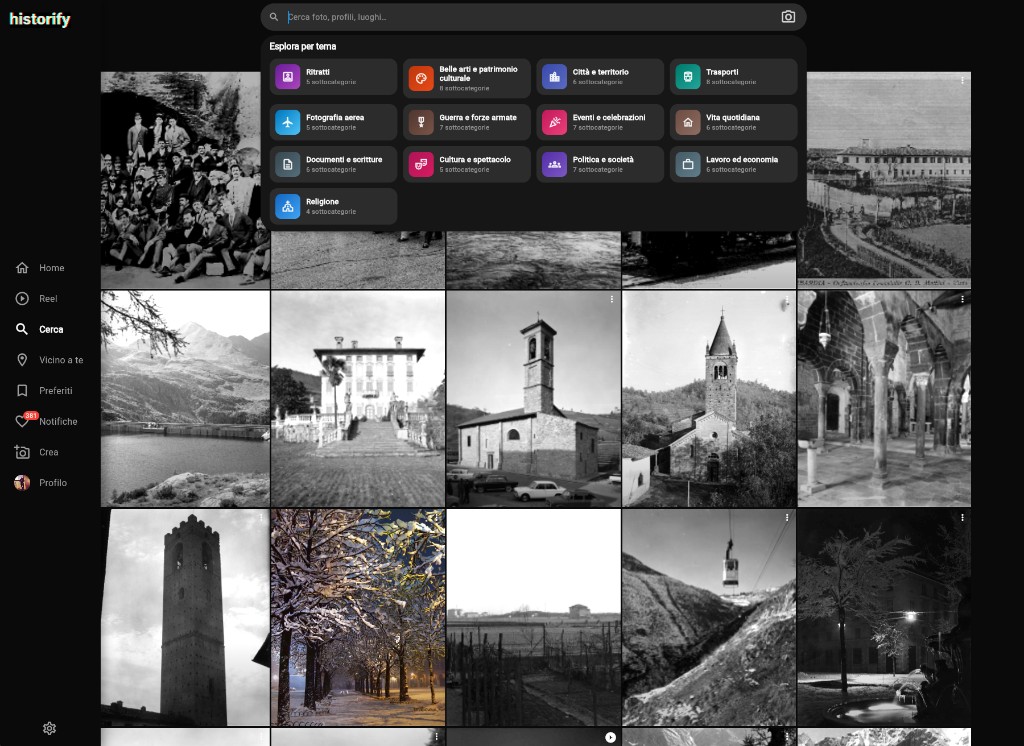Open the group portrait of men photo
The image size is (1024, 746).
click(185, 180)
